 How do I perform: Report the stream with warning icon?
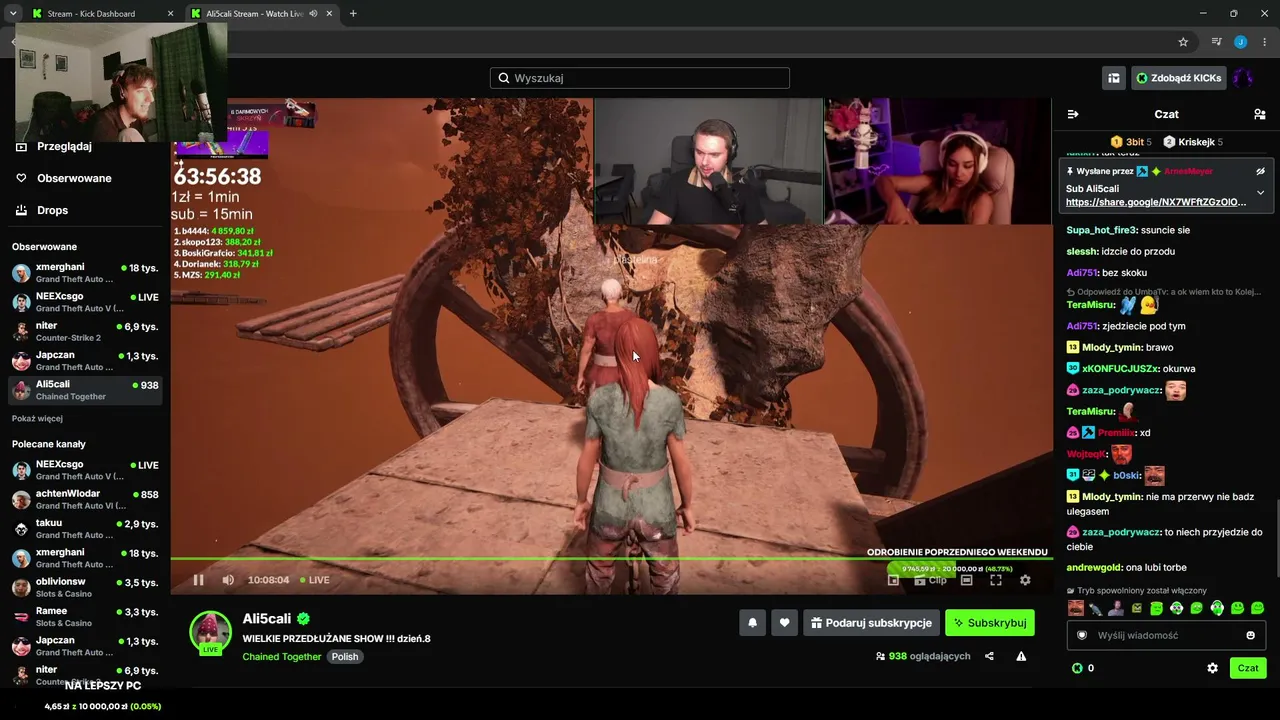[x=1021, y=656]
